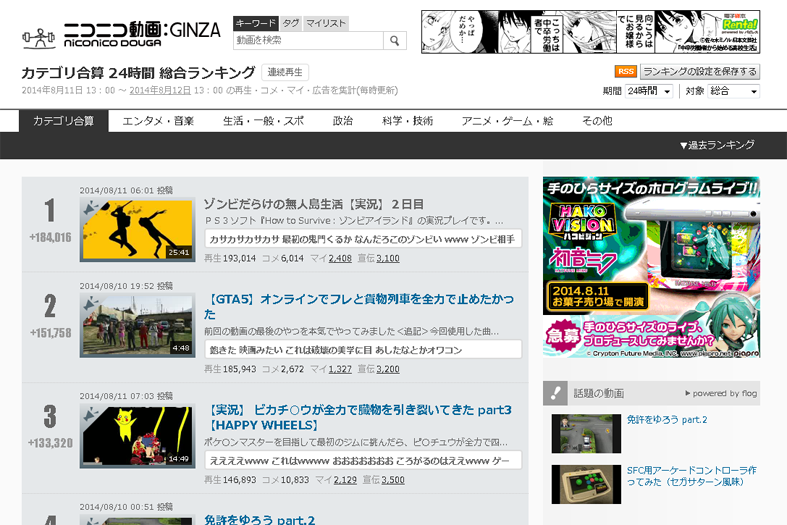787x525 pixels.
Task: Select the キーワード search tab
Action: pos(256,23)
